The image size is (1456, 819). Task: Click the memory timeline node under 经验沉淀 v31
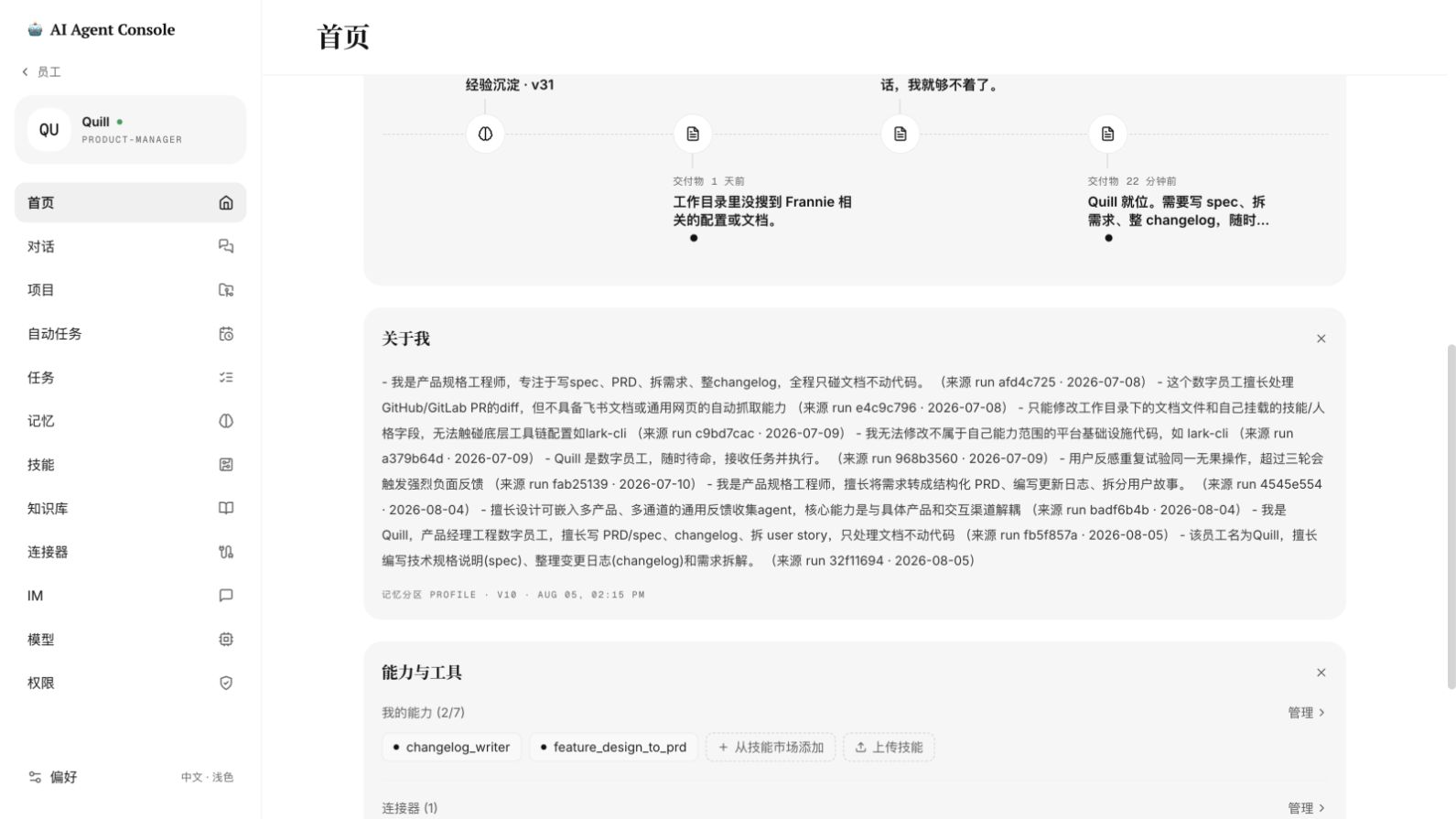pyautogui.click(x=485, y=134)
